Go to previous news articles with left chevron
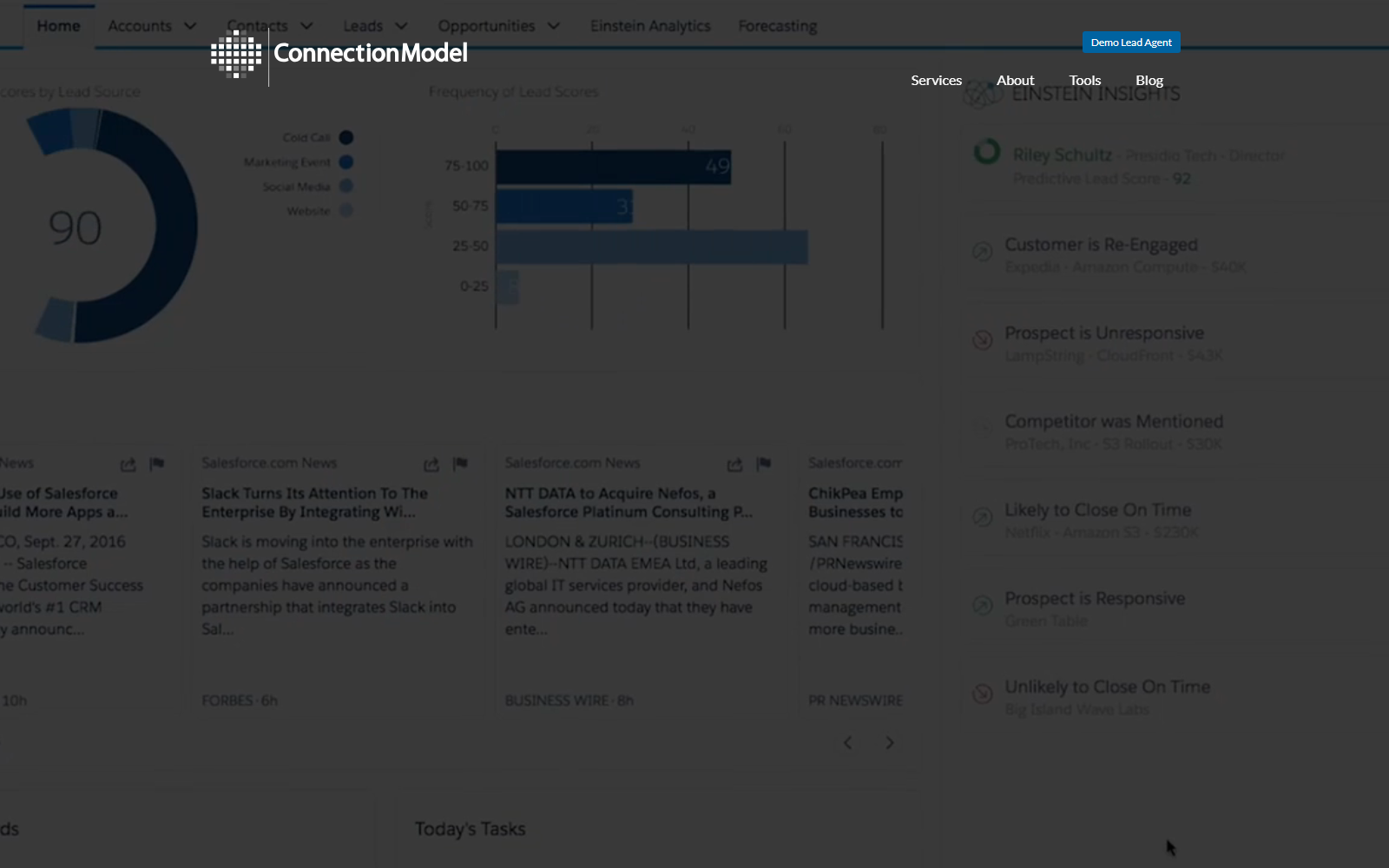Screen dimensions: 1389x868 (848, 743)
